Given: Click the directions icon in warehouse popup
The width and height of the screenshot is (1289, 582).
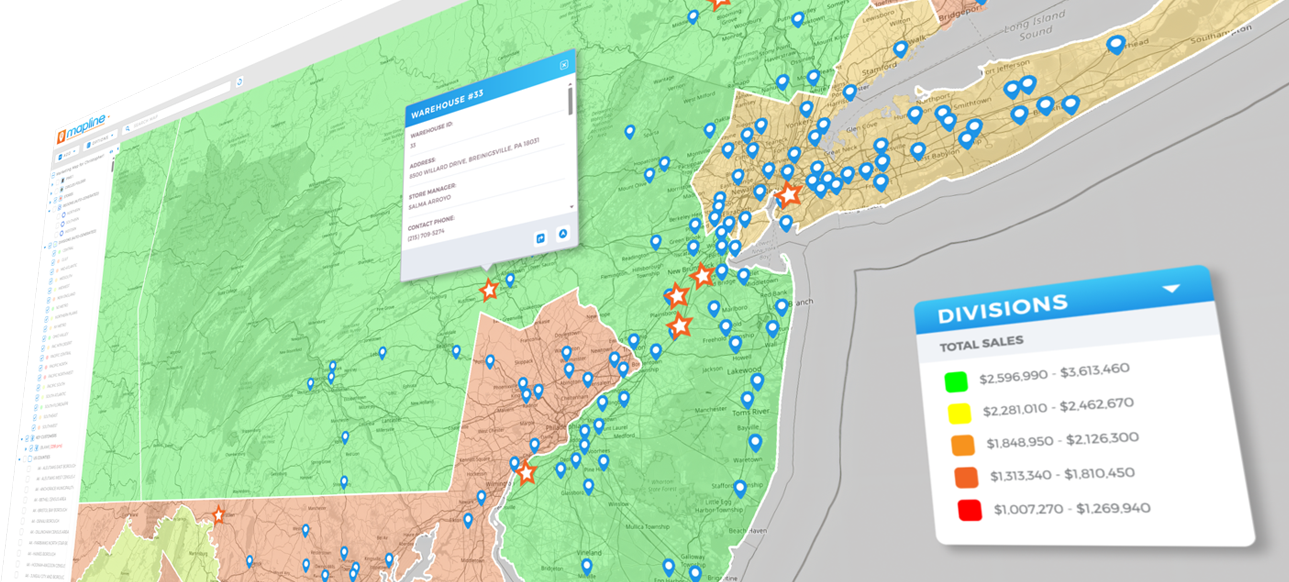Looking at the screenshot, I should (x=540, y=238).
